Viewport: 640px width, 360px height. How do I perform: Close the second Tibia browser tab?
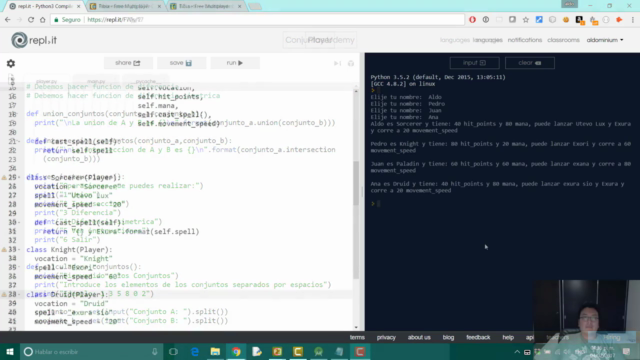tap(239, 7)
